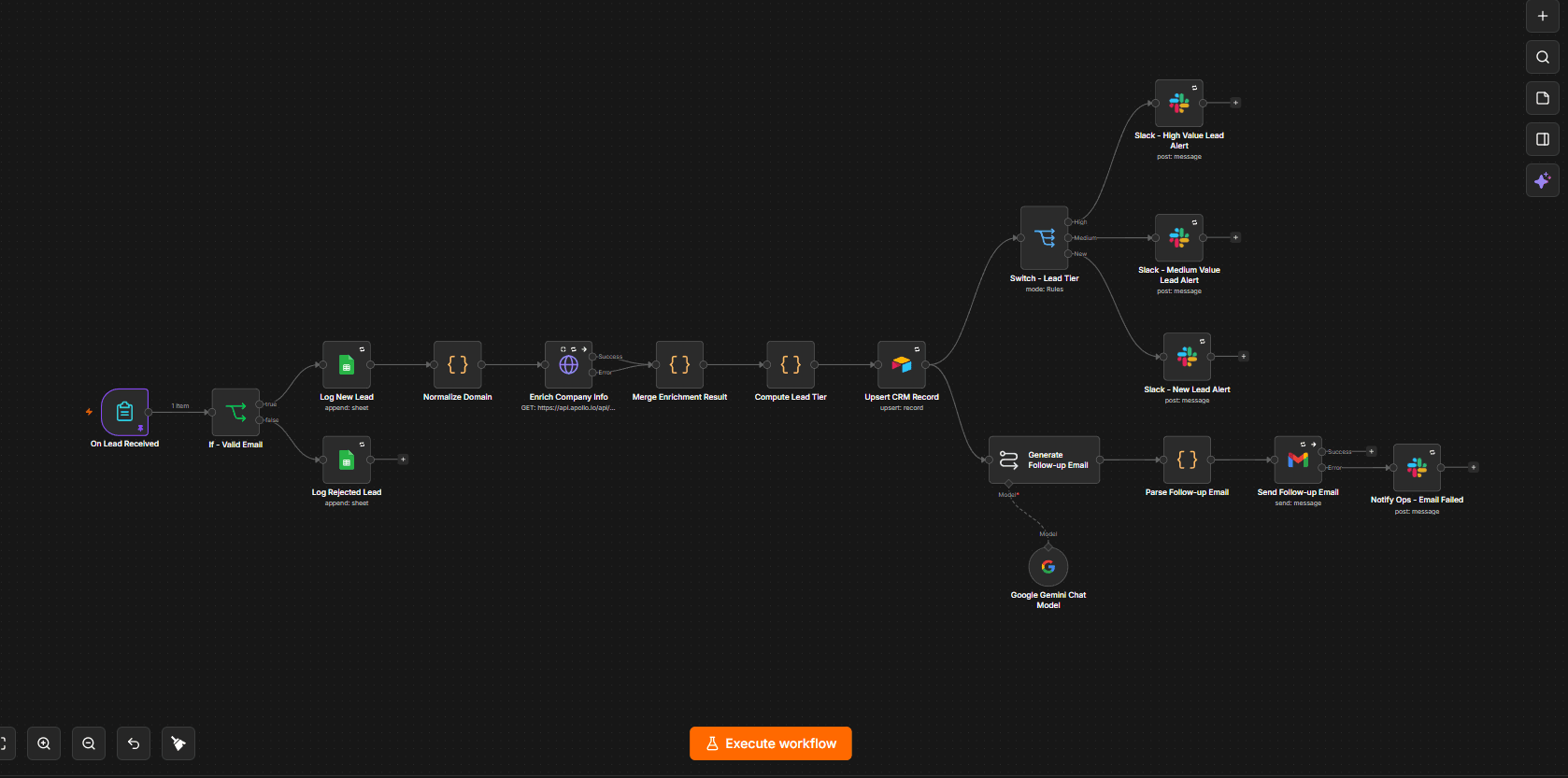Add node after Slack - New Lead Alert
The width and height of the screenshot is (1568, 778).
(1243, 357)
